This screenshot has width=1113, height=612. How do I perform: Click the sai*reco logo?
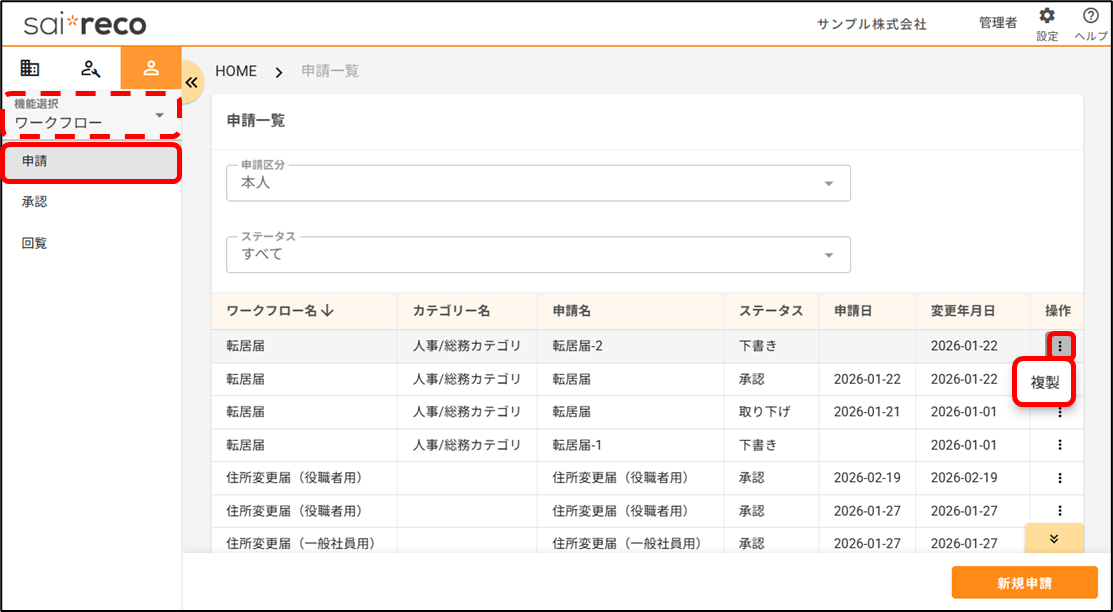pos(85,23)
